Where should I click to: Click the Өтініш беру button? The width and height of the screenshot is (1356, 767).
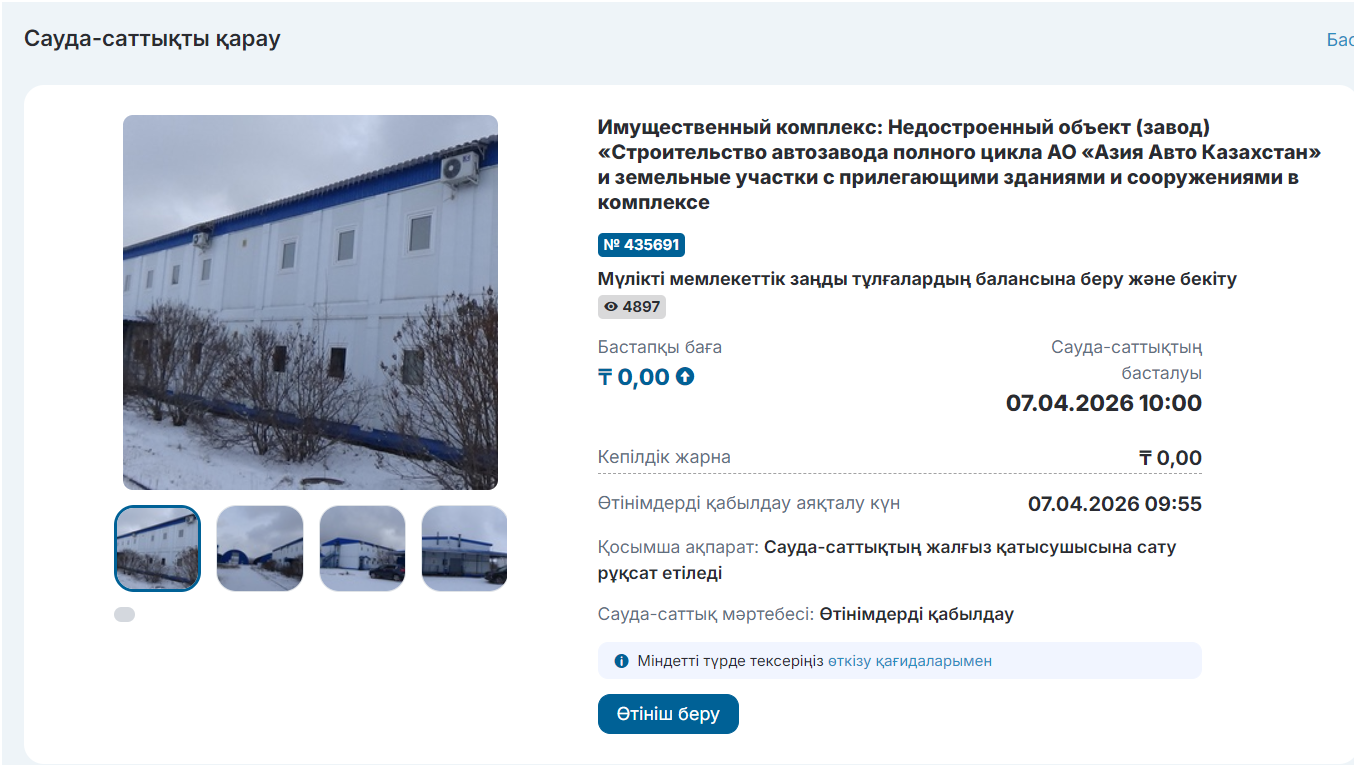pyautogui.click(x=668, y=714)
